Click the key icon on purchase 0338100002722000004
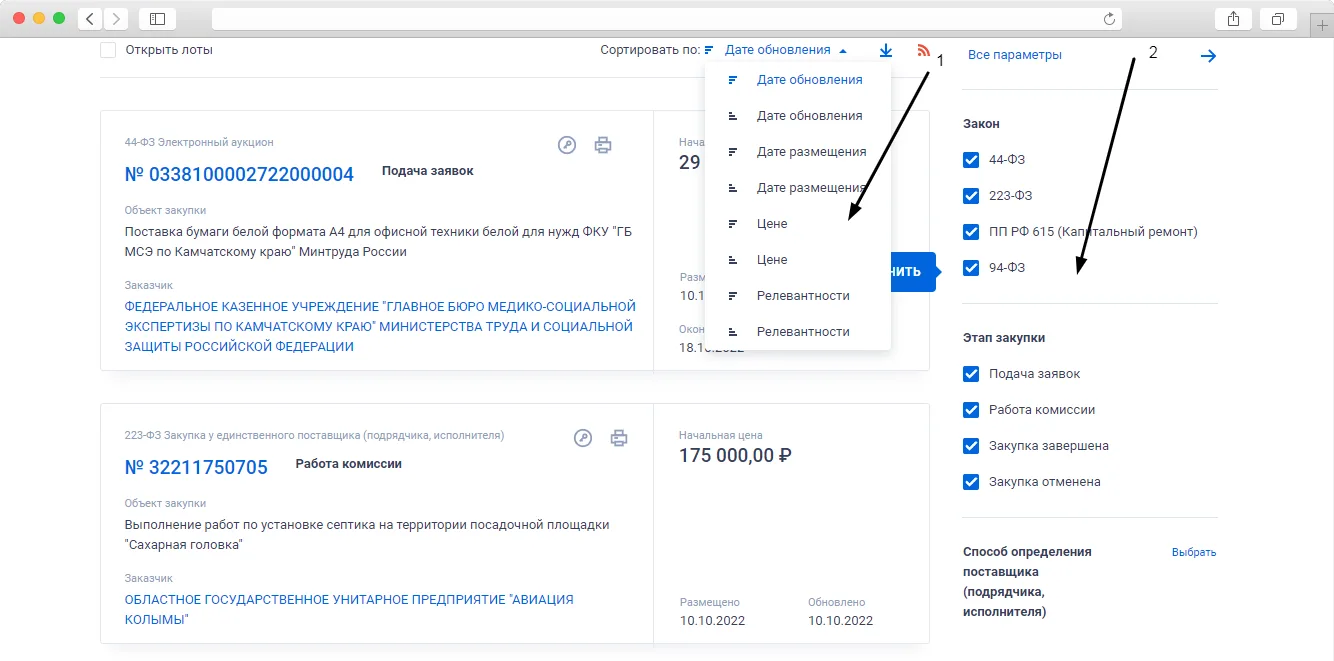The image size is (1334, 661). click(x=567, y=145)
